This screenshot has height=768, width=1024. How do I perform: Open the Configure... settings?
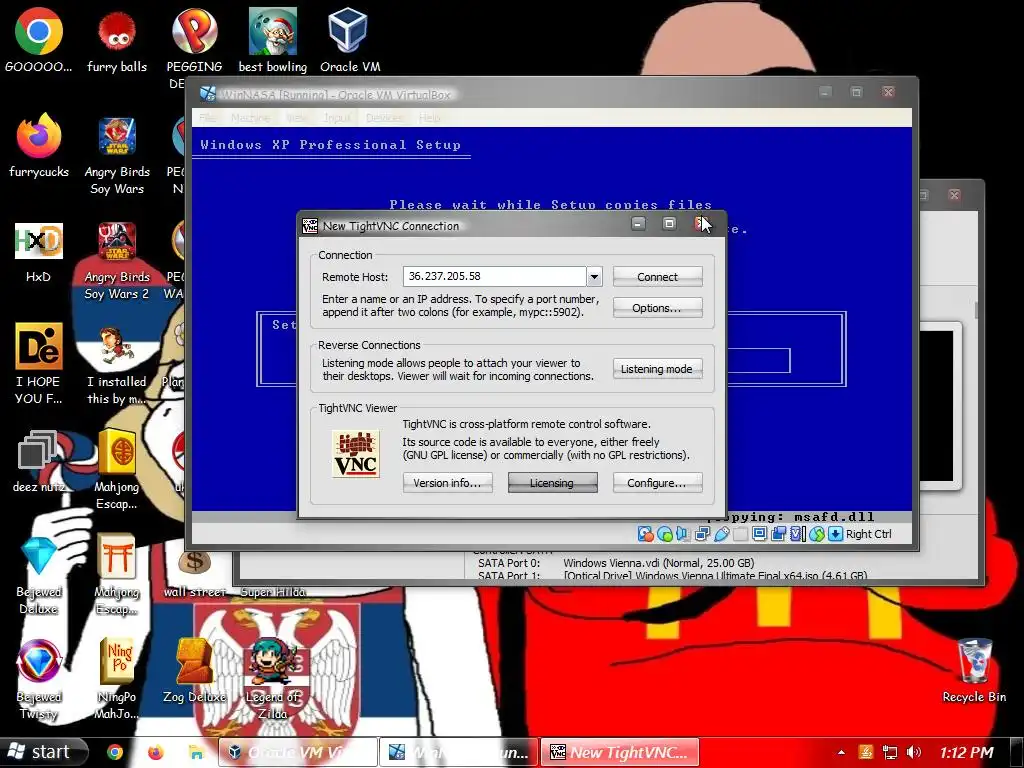click(658, 483)
